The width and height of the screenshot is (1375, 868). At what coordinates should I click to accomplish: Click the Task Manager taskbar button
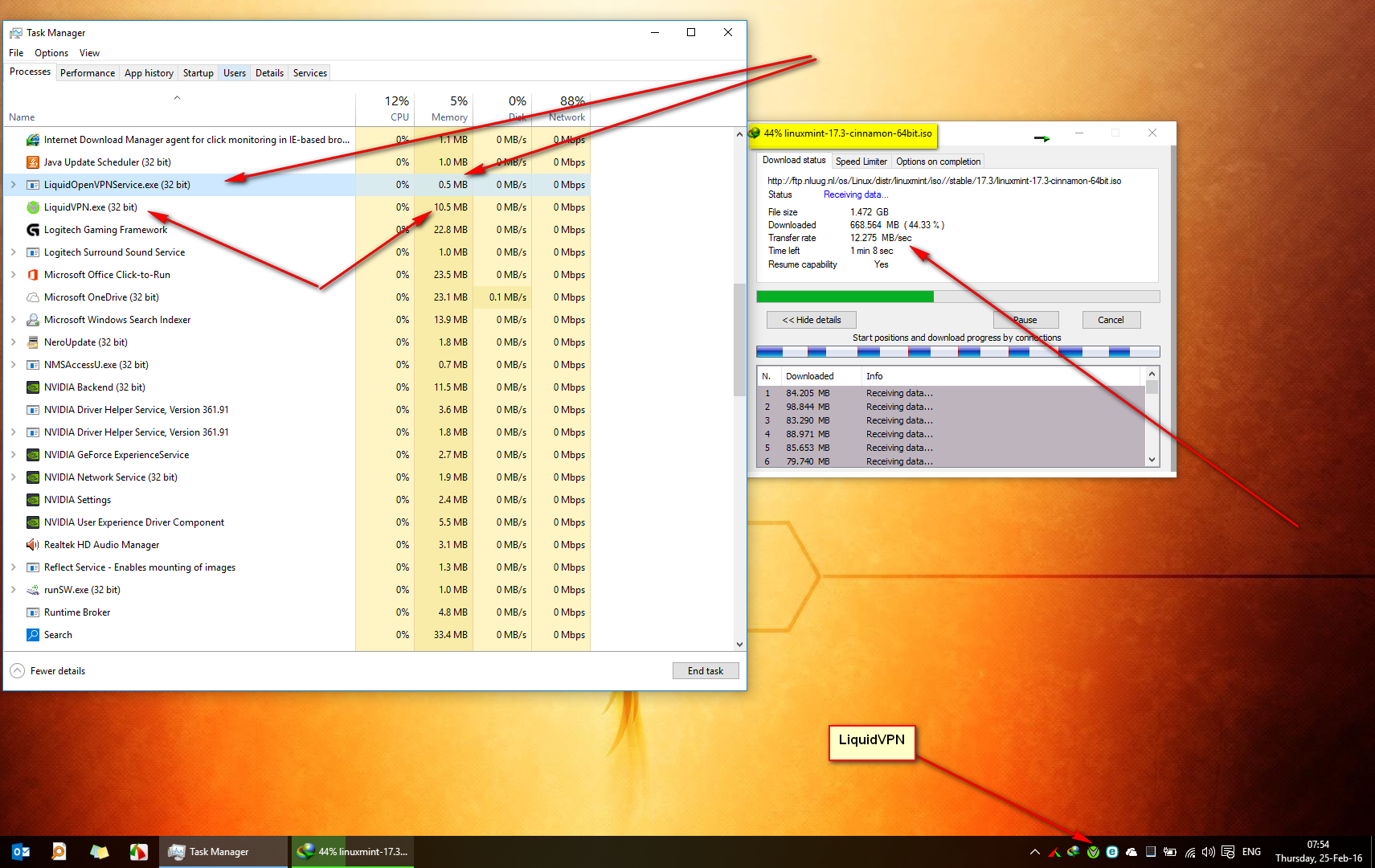tap(223, 852)
